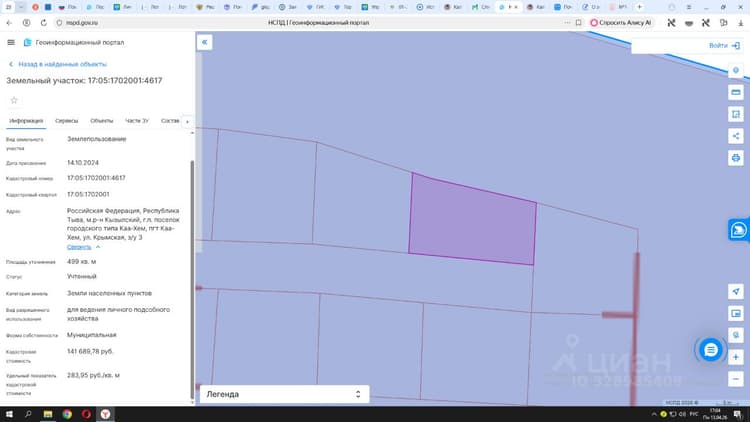
Task: Click the my location arrow icon
Action: 736,291
